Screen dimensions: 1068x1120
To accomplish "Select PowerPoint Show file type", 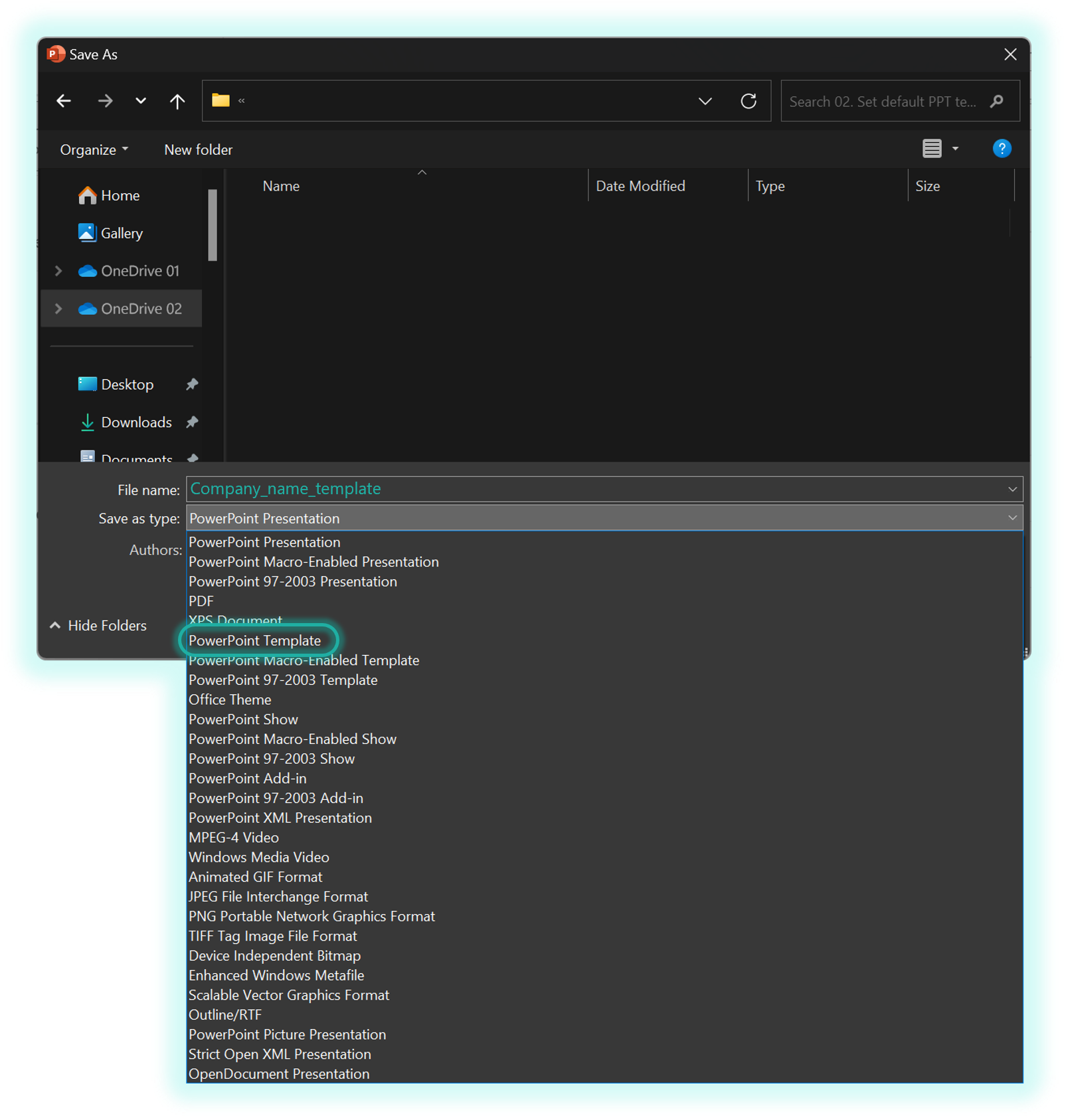I will click(x=604, y=720).
